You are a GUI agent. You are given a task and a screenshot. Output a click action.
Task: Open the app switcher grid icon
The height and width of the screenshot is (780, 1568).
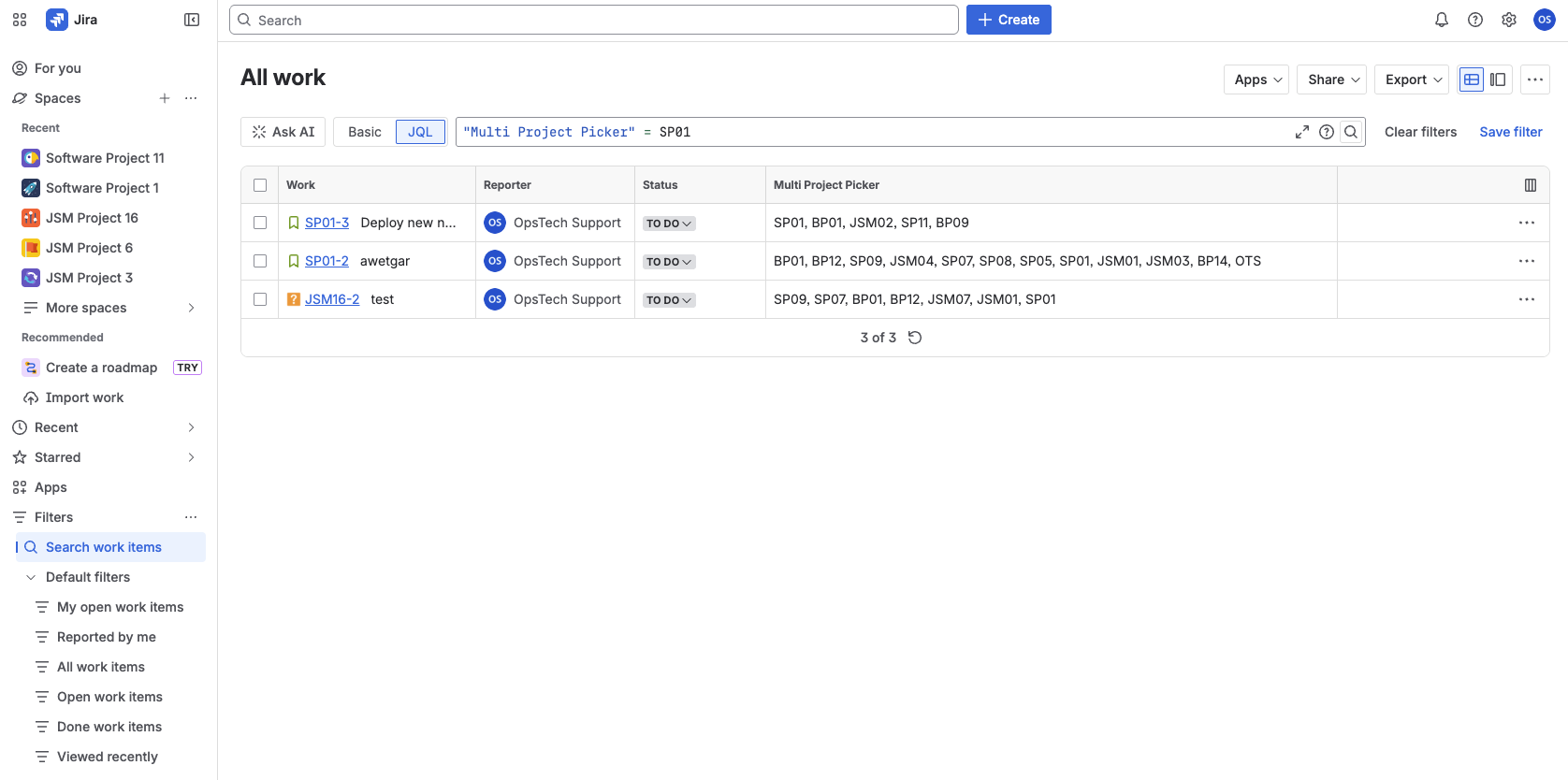pos(20,20)
